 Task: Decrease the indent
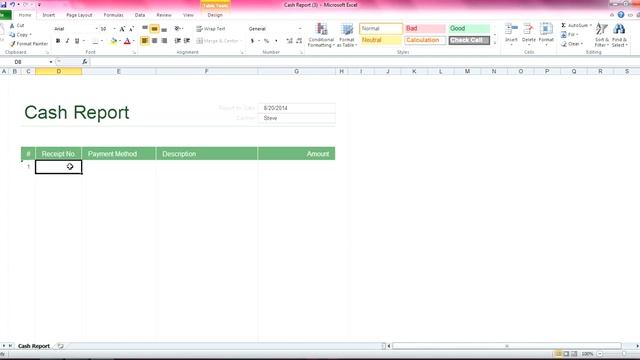tap(178, 41)
